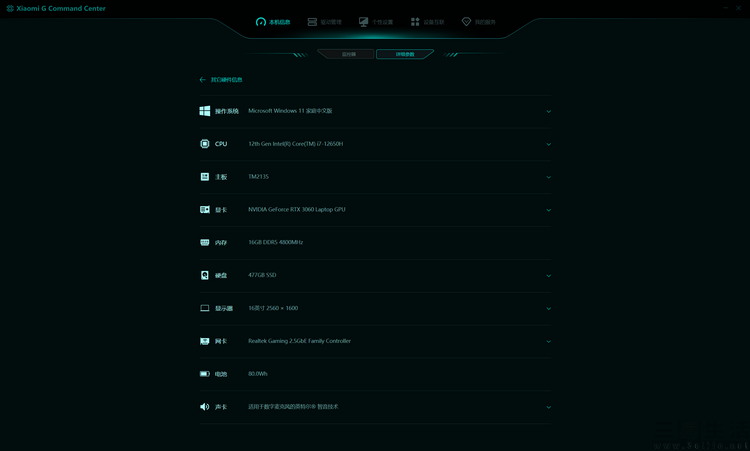Open the 个性设置 personalization tab
The image size is (750, 451).
pos(376,22)
